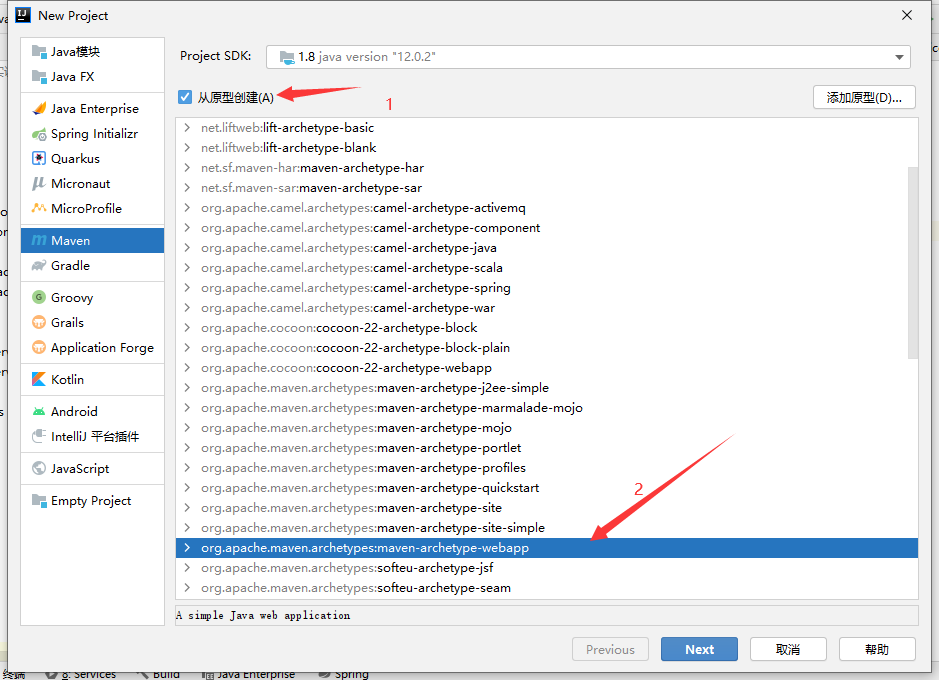The width and height of the screenshot is (939, 680).
Task: Choose Gradle in project type list
Action: [92, 265]
